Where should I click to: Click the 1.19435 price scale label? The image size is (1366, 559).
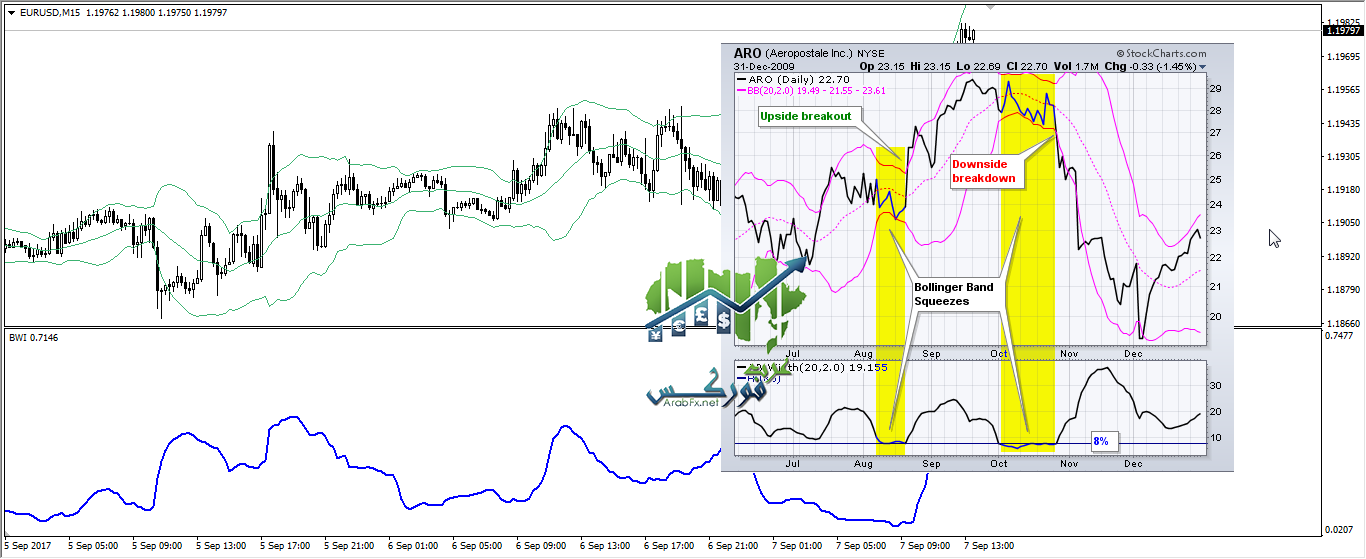click(1341, 123)
